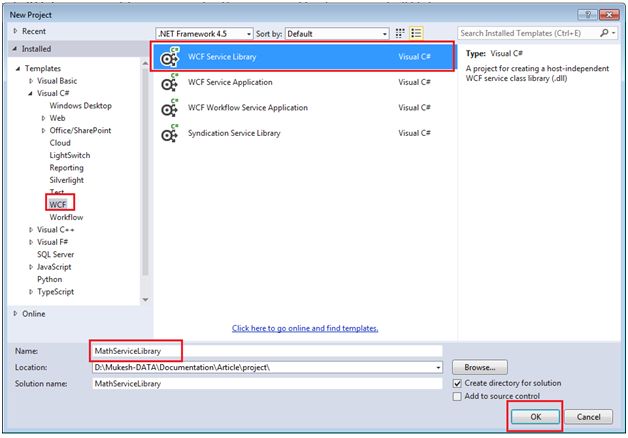Click the template tree scroll-up arrow
Image resolution: width=628 pixels, height=438 pixels.
145,63
